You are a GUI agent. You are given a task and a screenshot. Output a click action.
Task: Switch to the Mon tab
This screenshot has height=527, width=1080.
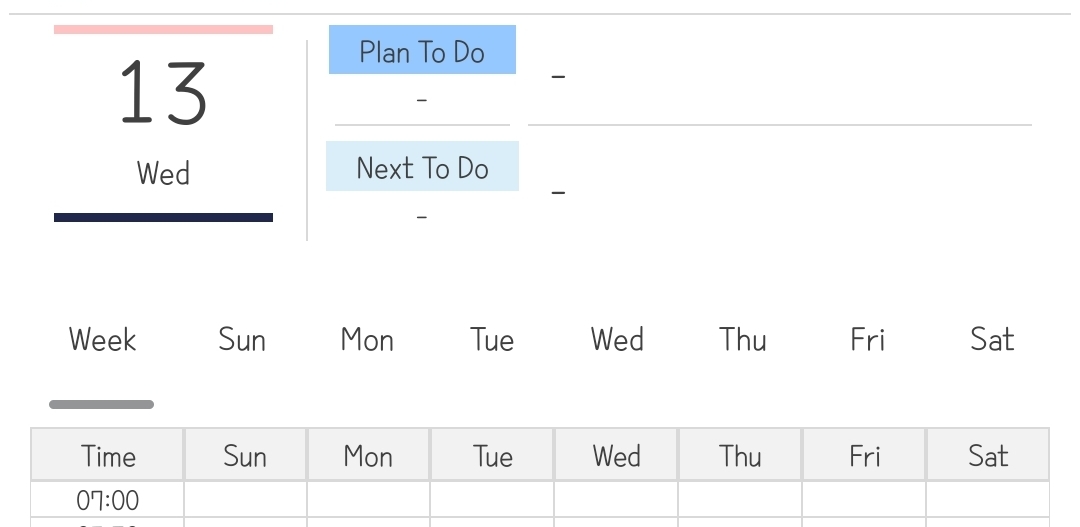point(367,340)
